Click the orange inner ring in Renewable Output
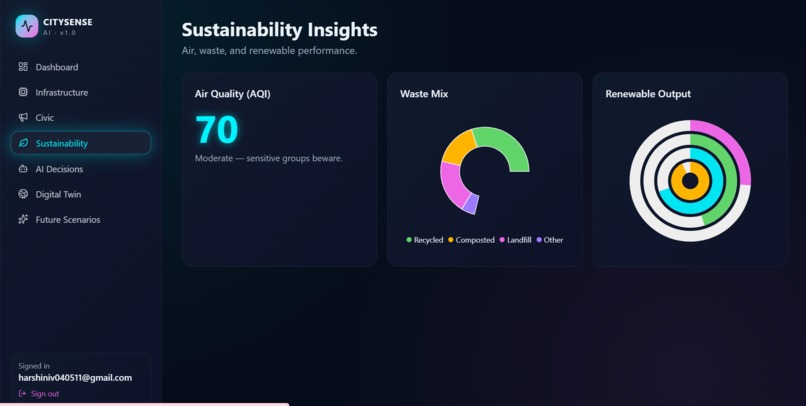The image size is (806, 406). click(x=690, y=194)
